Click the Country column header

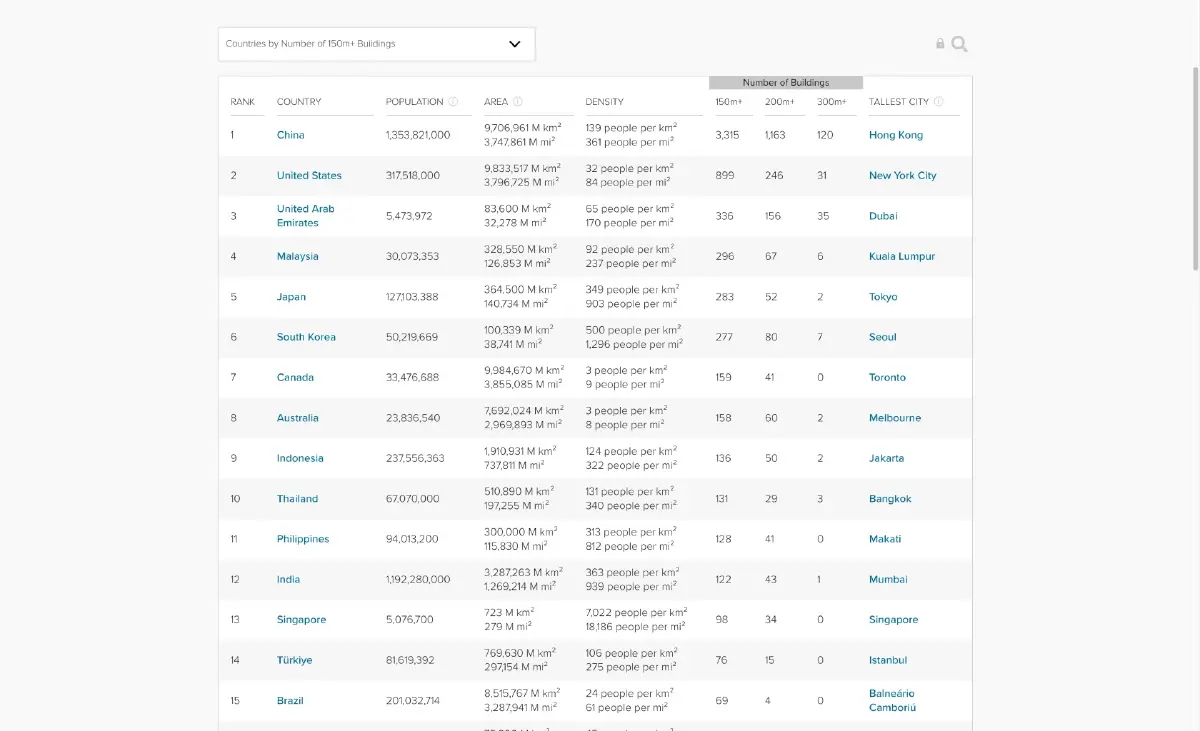coord(299,102)
